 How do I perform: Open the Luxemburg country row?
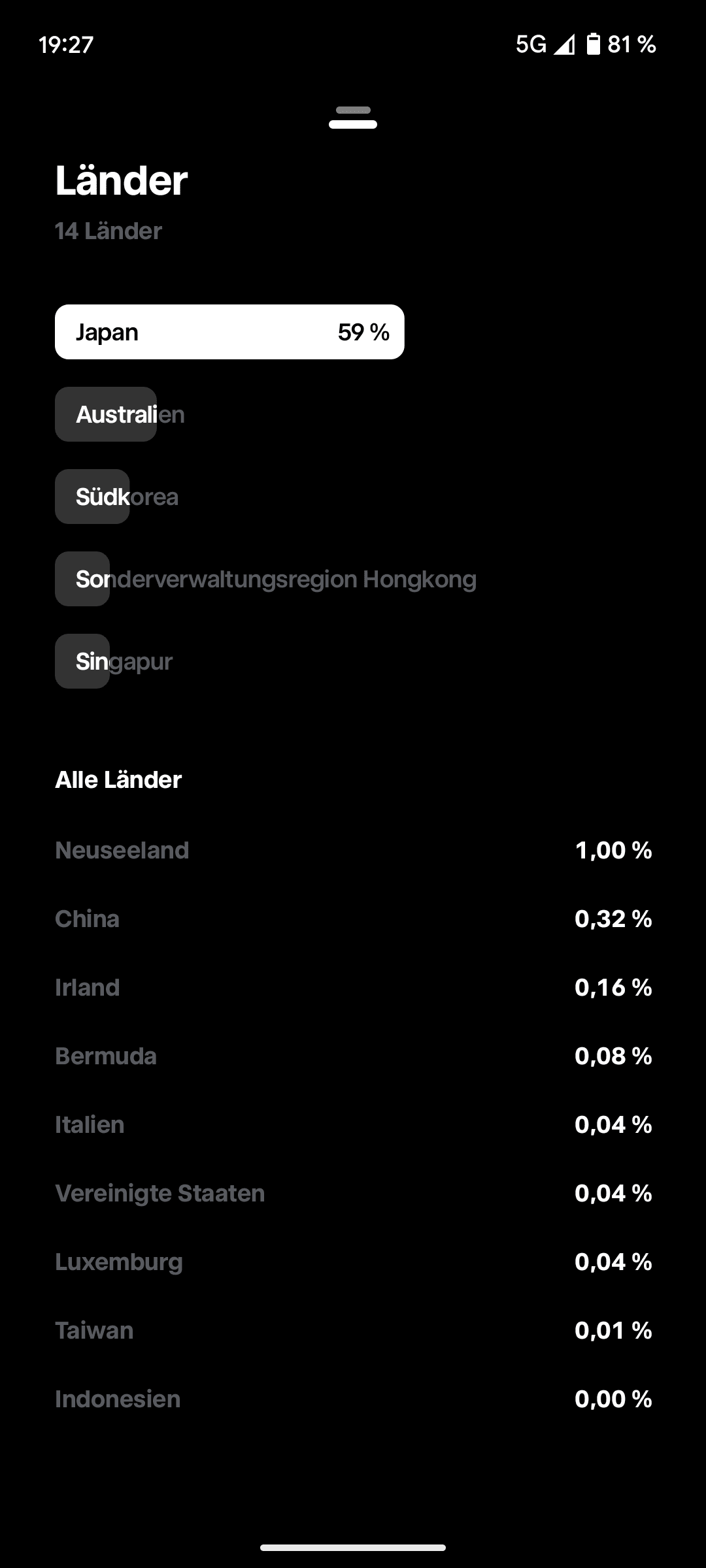point(353,1262)
